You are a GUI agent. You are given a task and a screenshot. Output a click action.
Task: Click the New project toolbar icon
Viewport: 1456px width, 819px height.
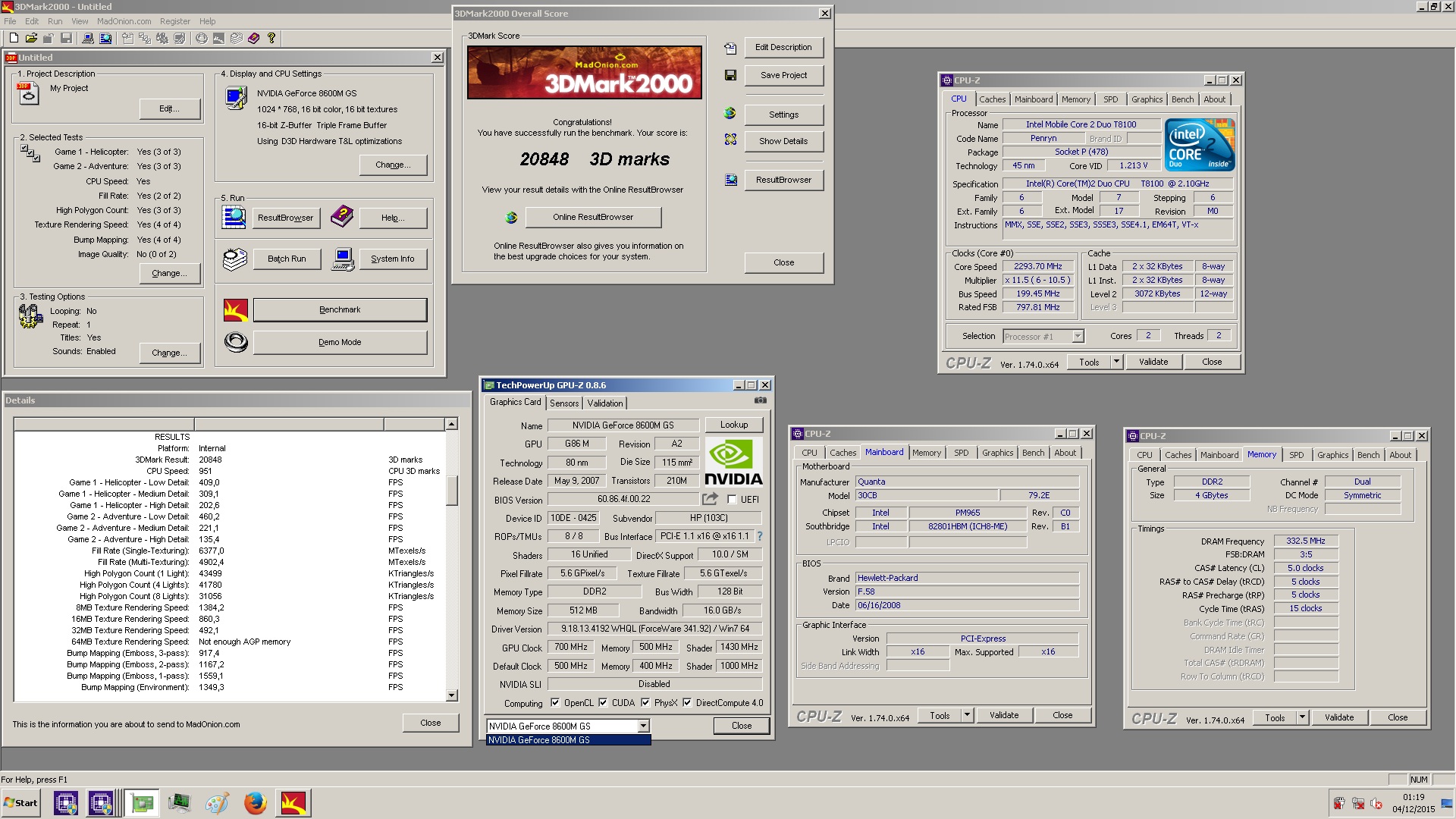(x=13, y=38)
